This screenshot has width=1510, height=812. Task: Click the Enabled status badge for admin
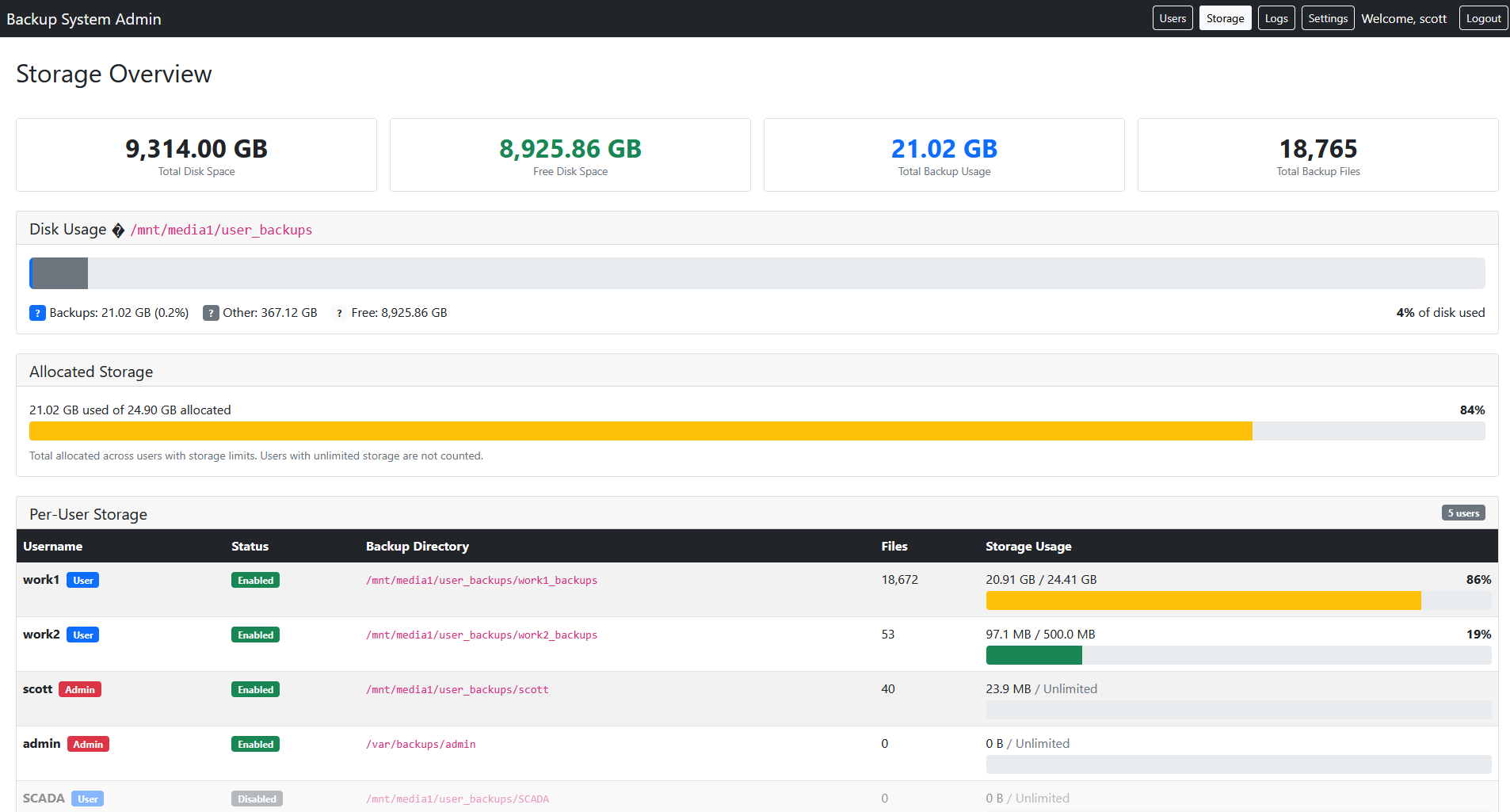click(255, 745)
